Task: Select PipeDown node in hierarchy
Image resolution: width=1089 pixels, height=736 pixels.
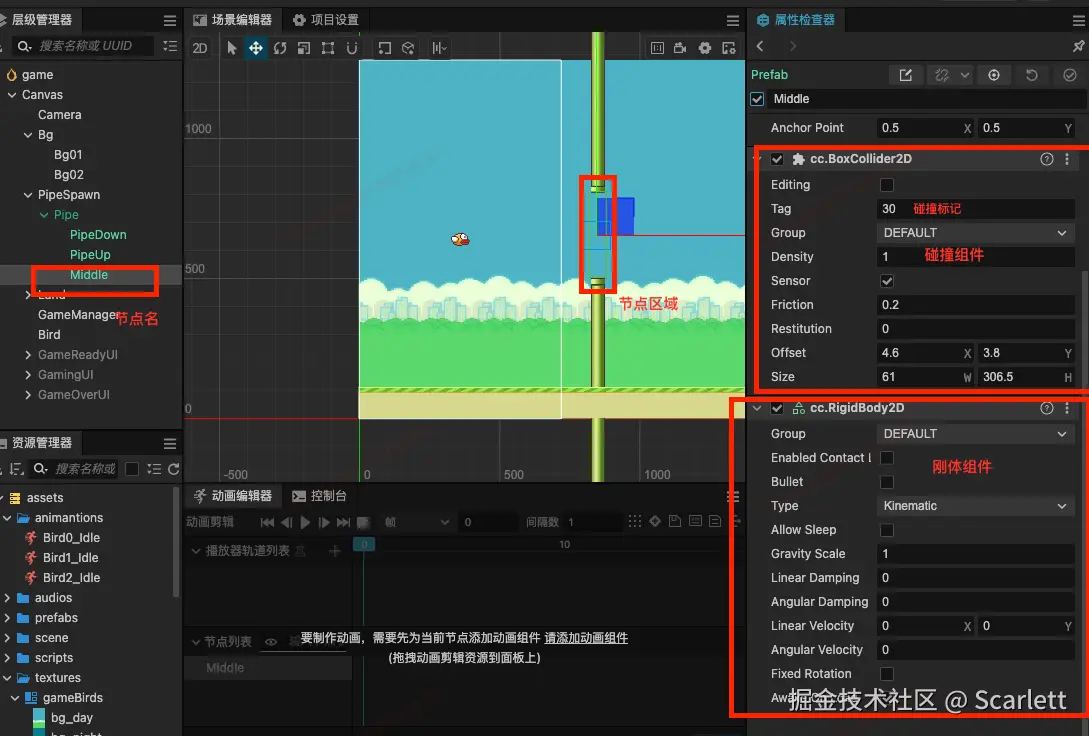Action: click(98, 235)
